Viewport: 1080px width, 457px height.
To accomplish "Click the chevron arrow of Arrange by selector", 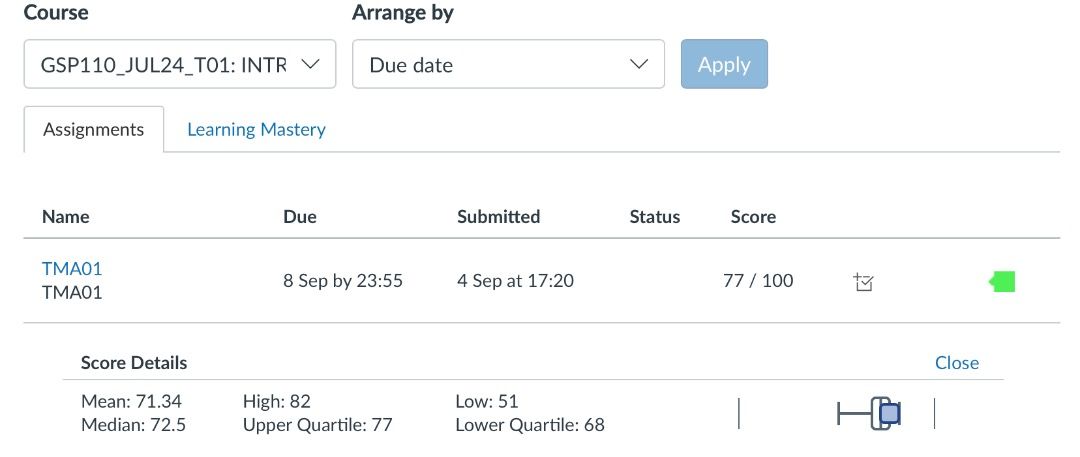I will point(639,64).
